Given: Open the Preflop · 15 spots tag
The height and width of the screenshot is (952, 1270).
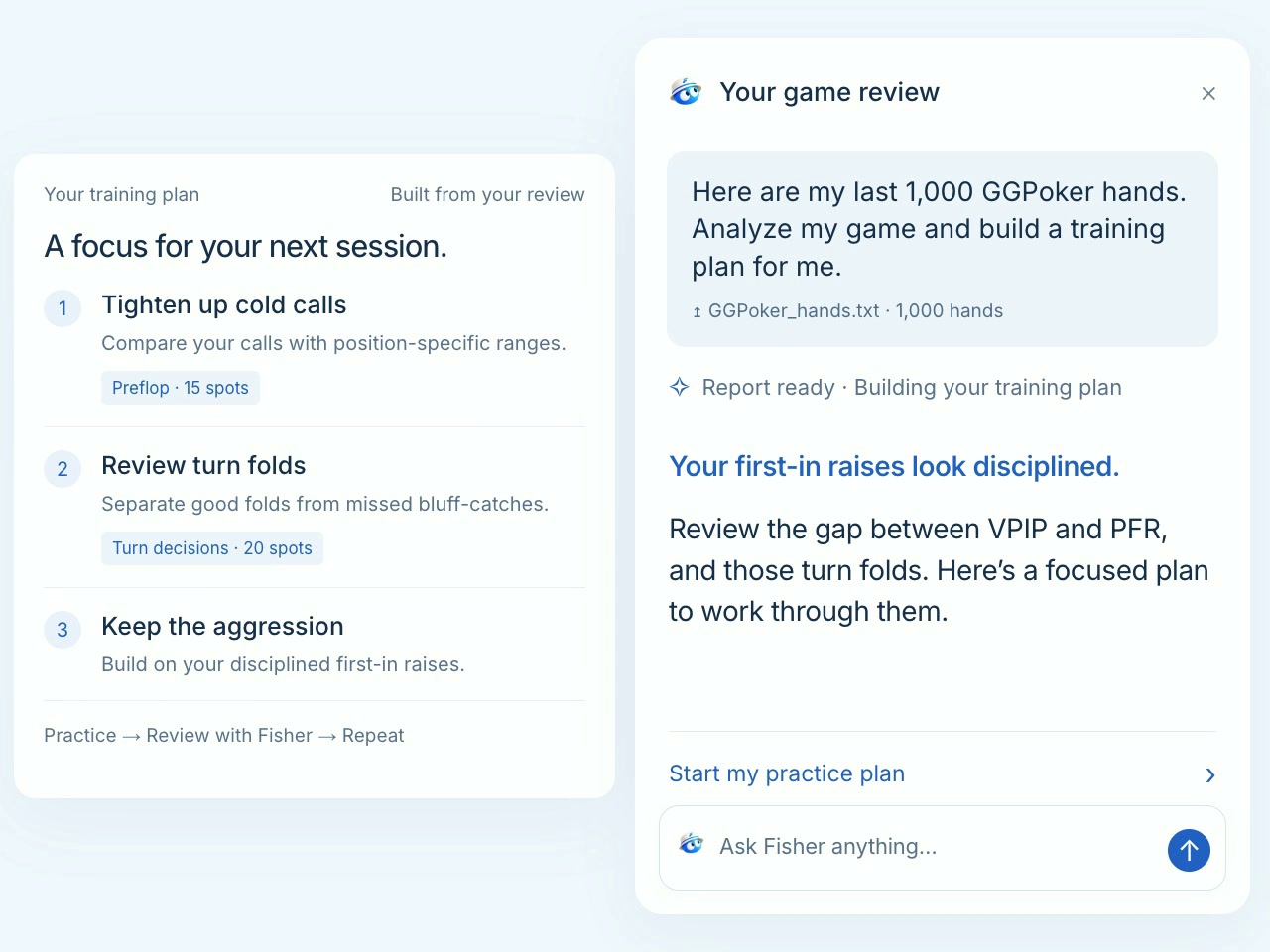Looking at the screenshot, I should [181, 388].
